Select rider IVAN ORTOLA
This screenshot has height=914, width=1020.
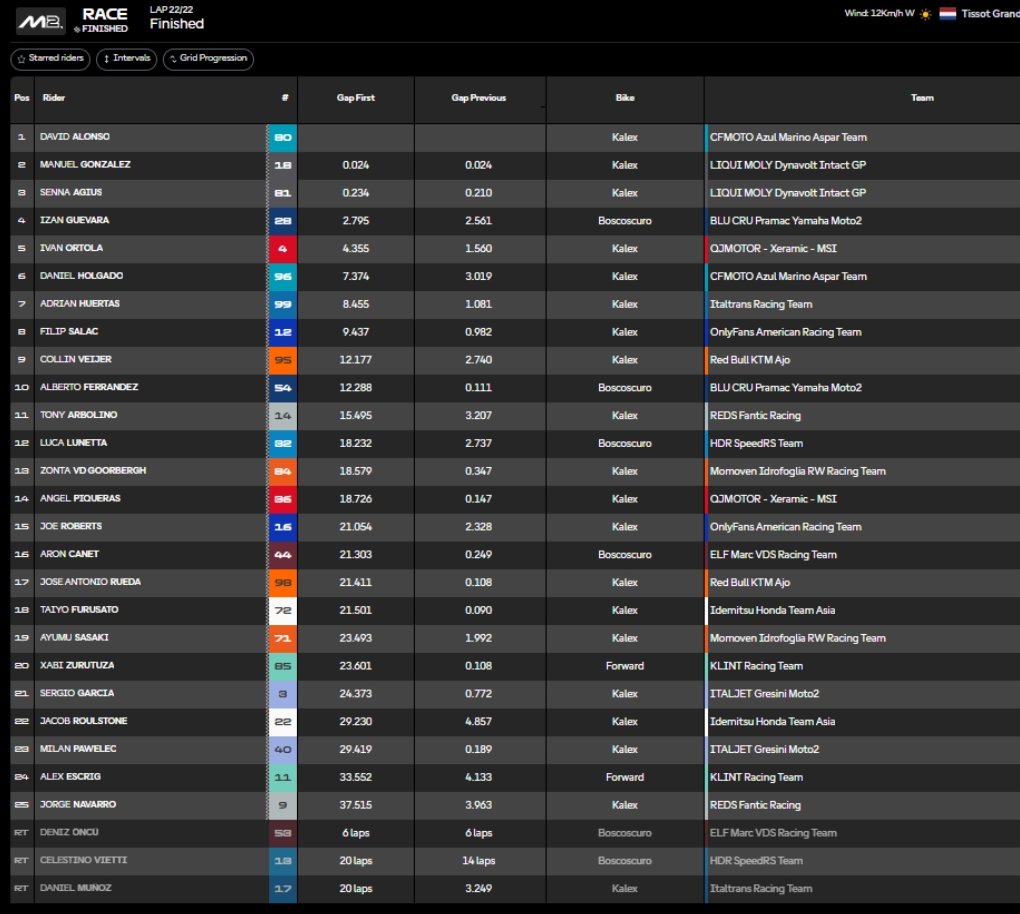tap(72, 248)
